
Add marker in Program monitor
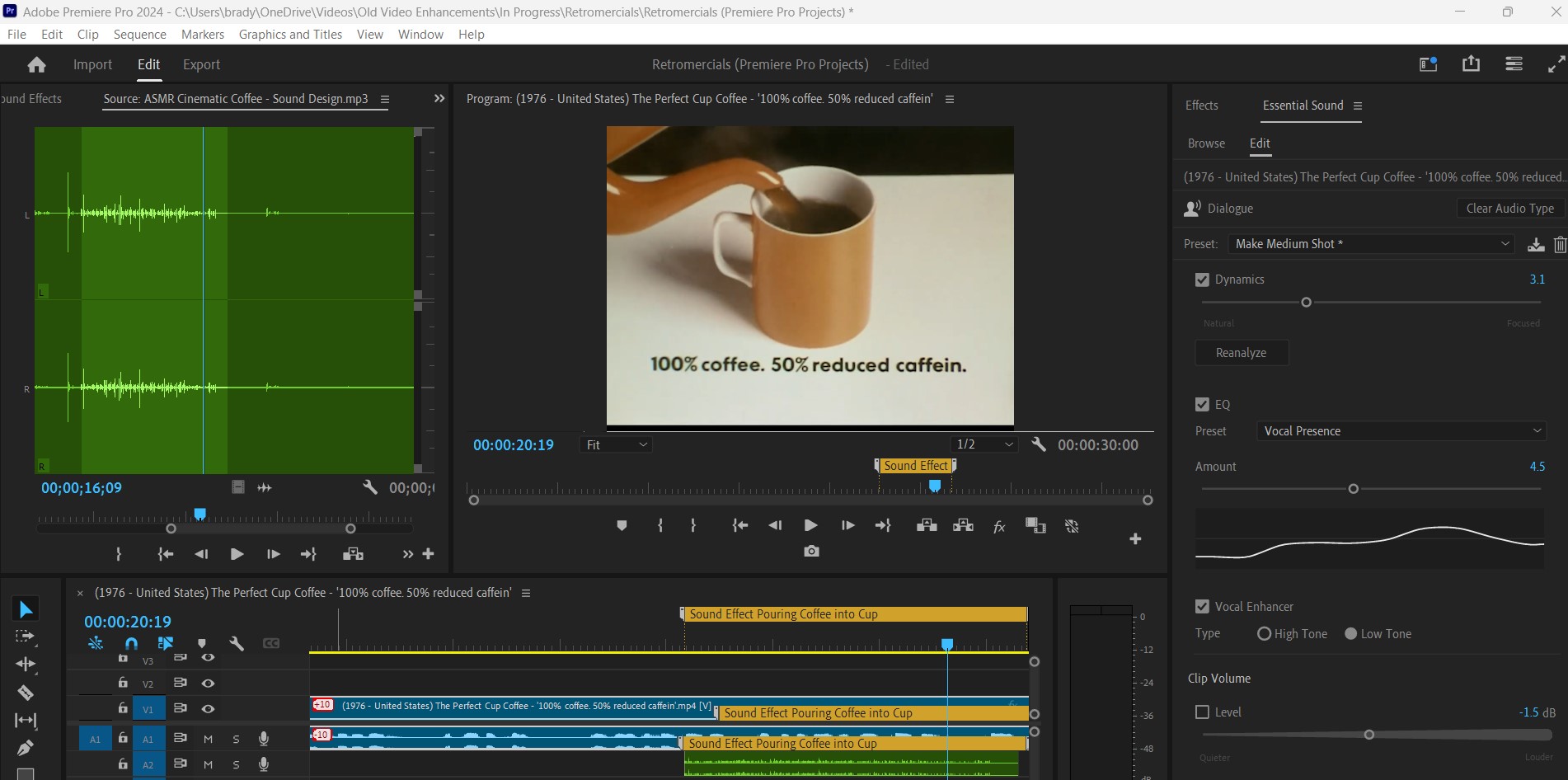tap(622, 525)
